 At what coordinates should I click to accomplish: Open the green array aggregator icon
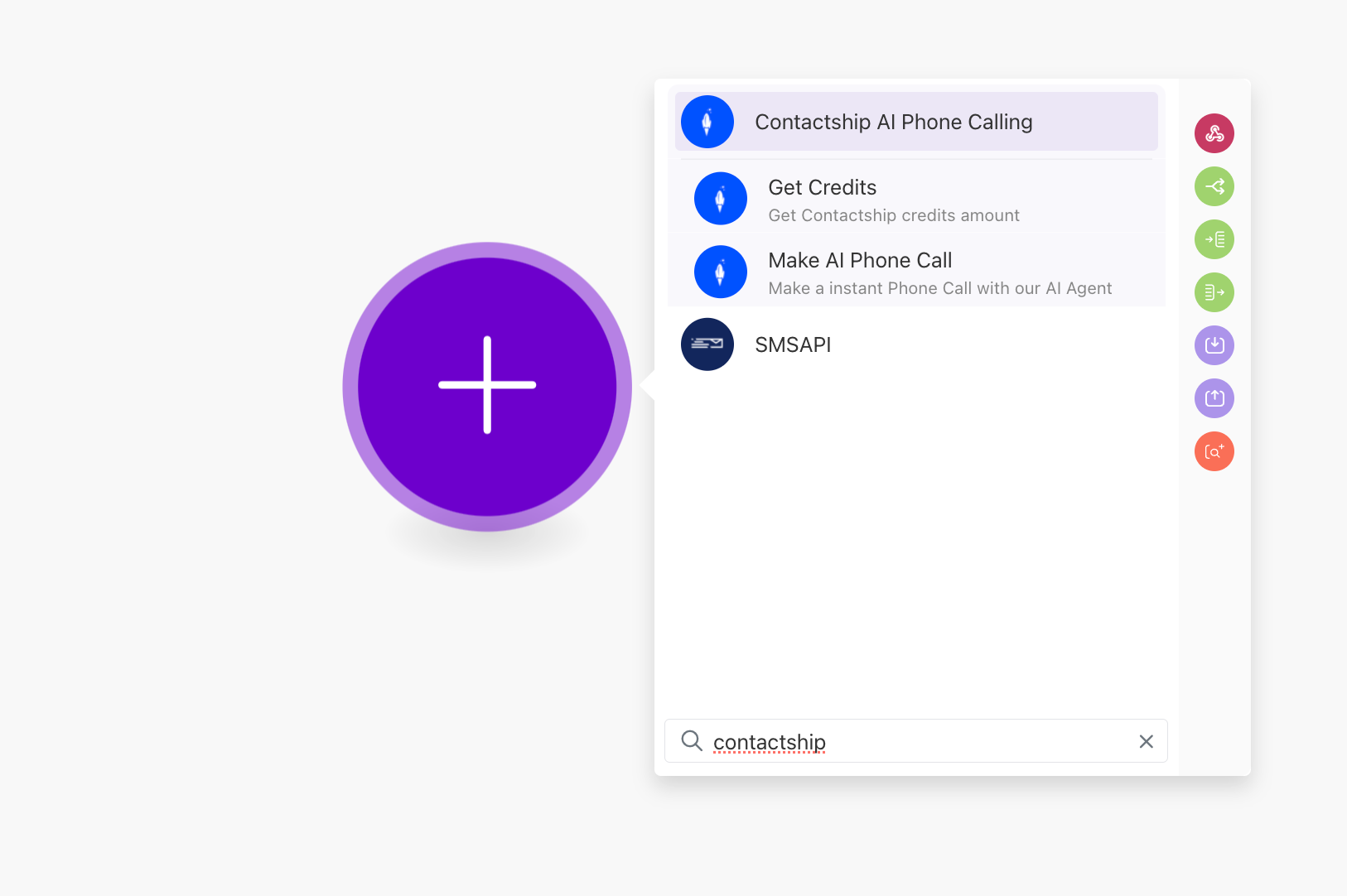pyautogui.click(x=1214, y=239)
